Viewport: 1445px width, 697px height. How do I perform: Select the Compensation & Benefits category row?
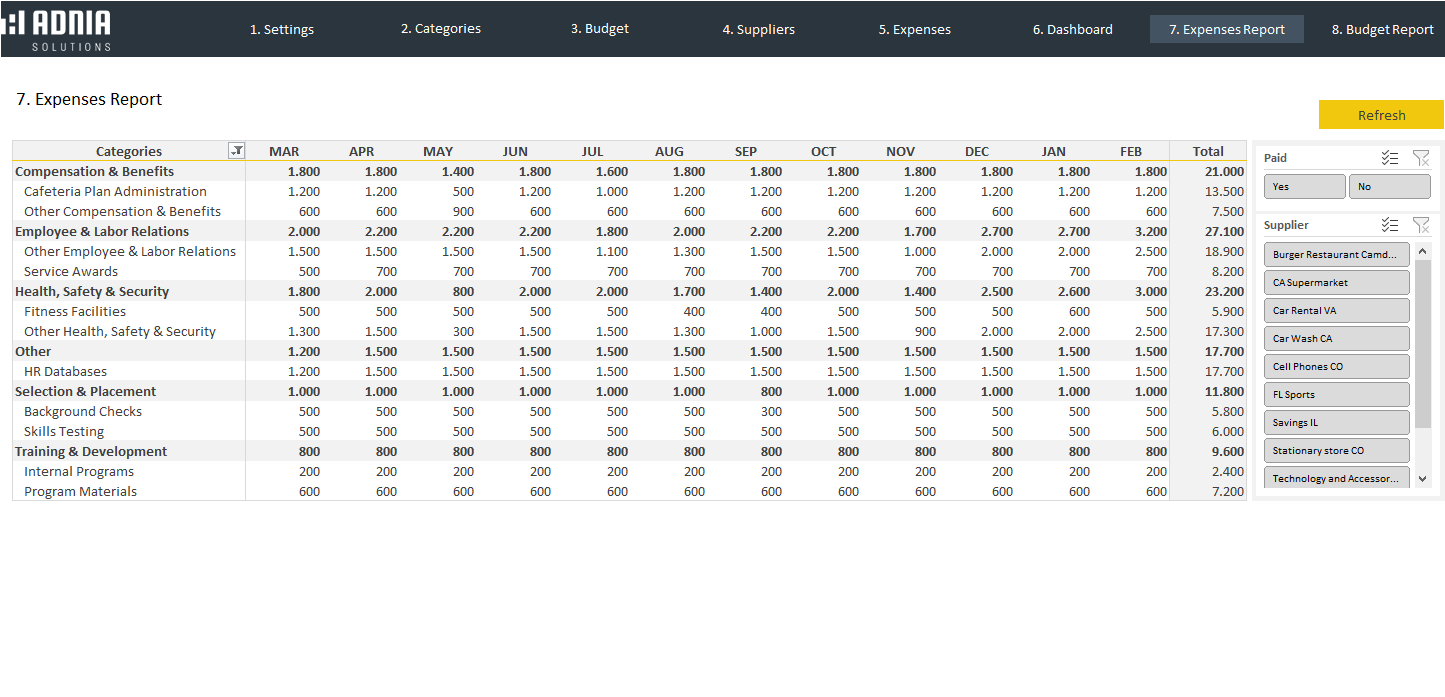point(95,171)
